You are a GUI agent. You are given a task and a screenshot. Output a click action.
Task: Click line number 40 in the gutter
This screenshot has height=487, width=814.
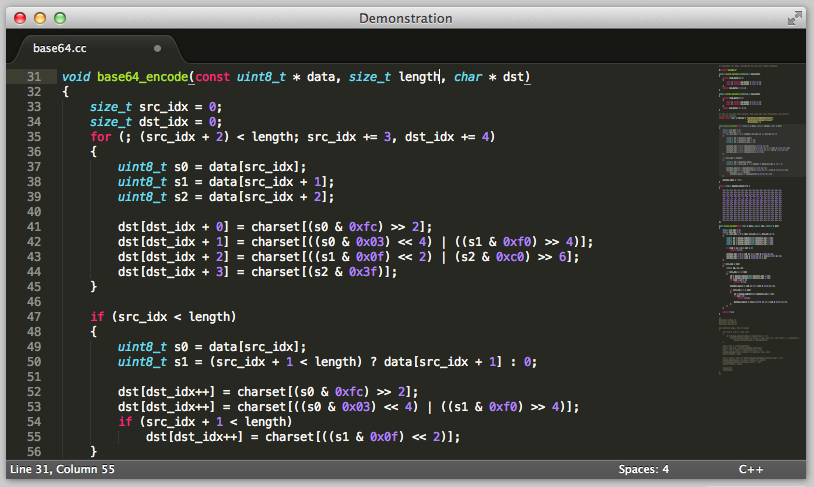(x=34, y=212)
